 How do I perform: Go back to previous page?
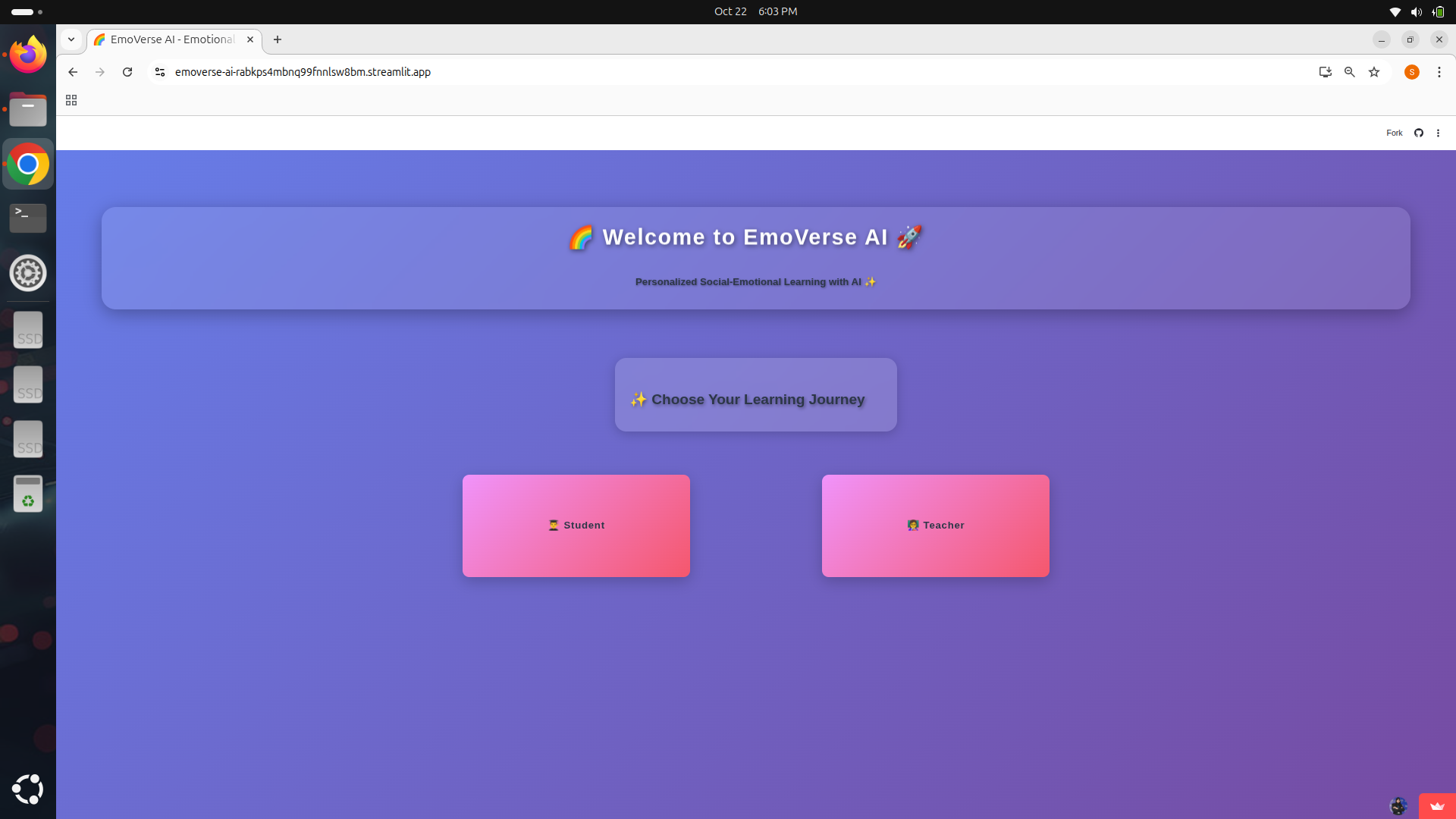tap(73, 72)
